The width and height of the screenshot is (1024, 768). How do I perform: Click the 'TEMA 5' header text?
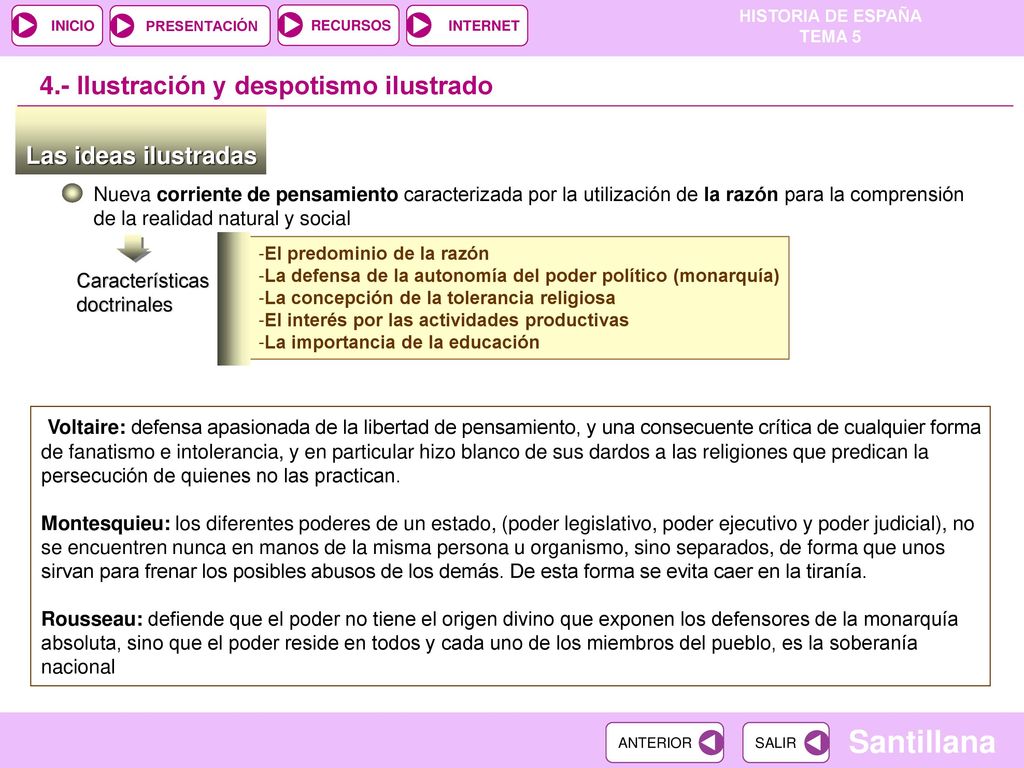point(831,37)
